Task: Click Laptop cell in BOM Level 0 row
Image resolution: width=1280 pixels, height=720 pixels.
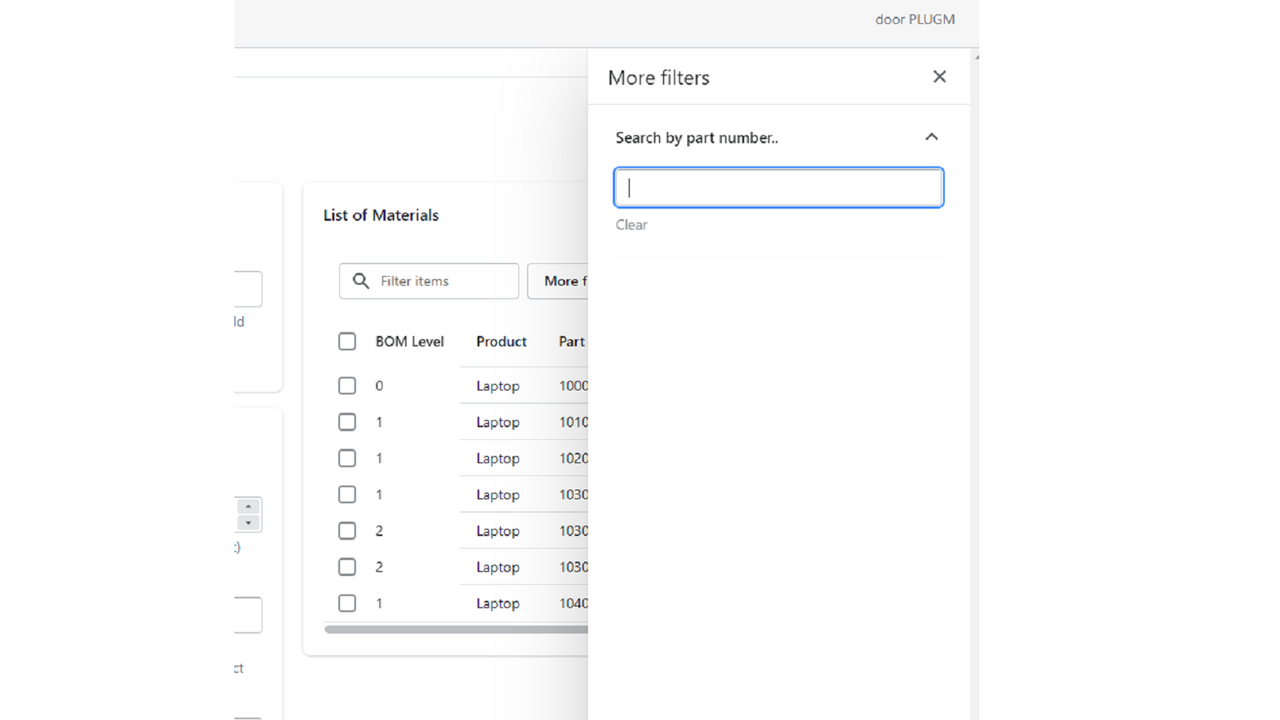Action: [x=498, y=386]
